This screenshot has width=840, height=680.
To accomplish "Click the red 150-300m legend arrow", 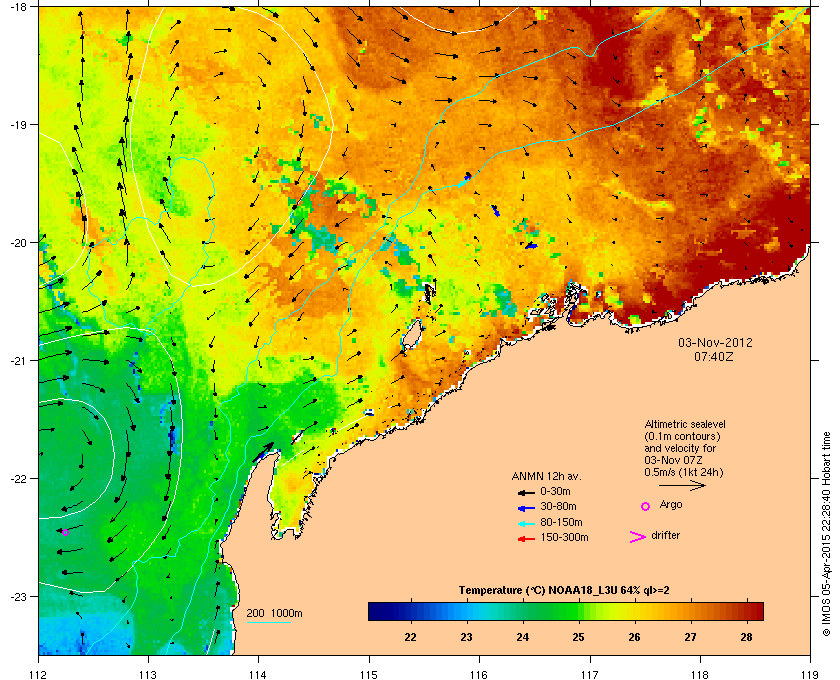I will 526,539.
